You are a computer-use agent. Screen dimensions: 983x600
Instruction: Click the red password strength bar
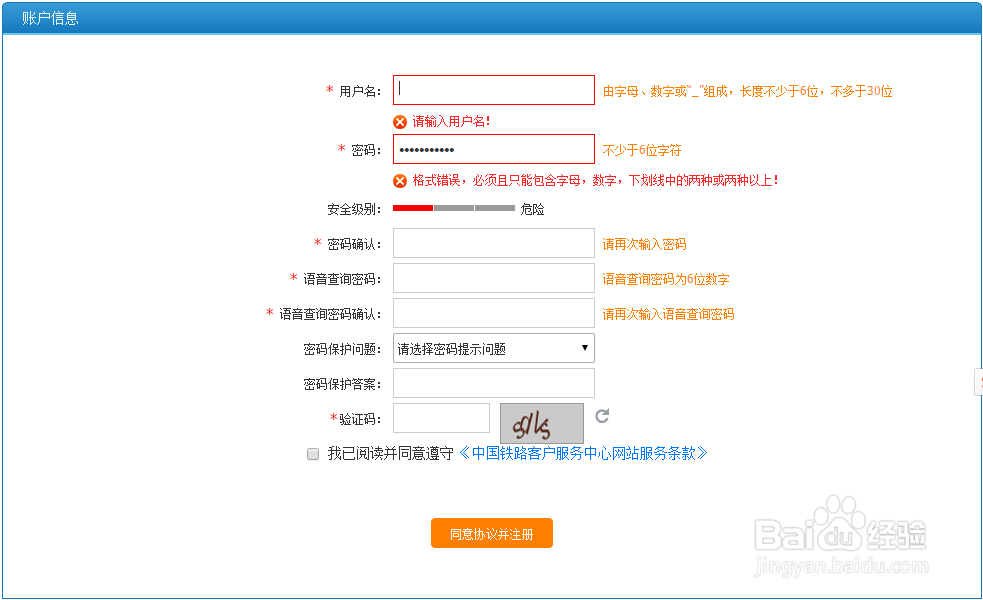click(410, 208)
